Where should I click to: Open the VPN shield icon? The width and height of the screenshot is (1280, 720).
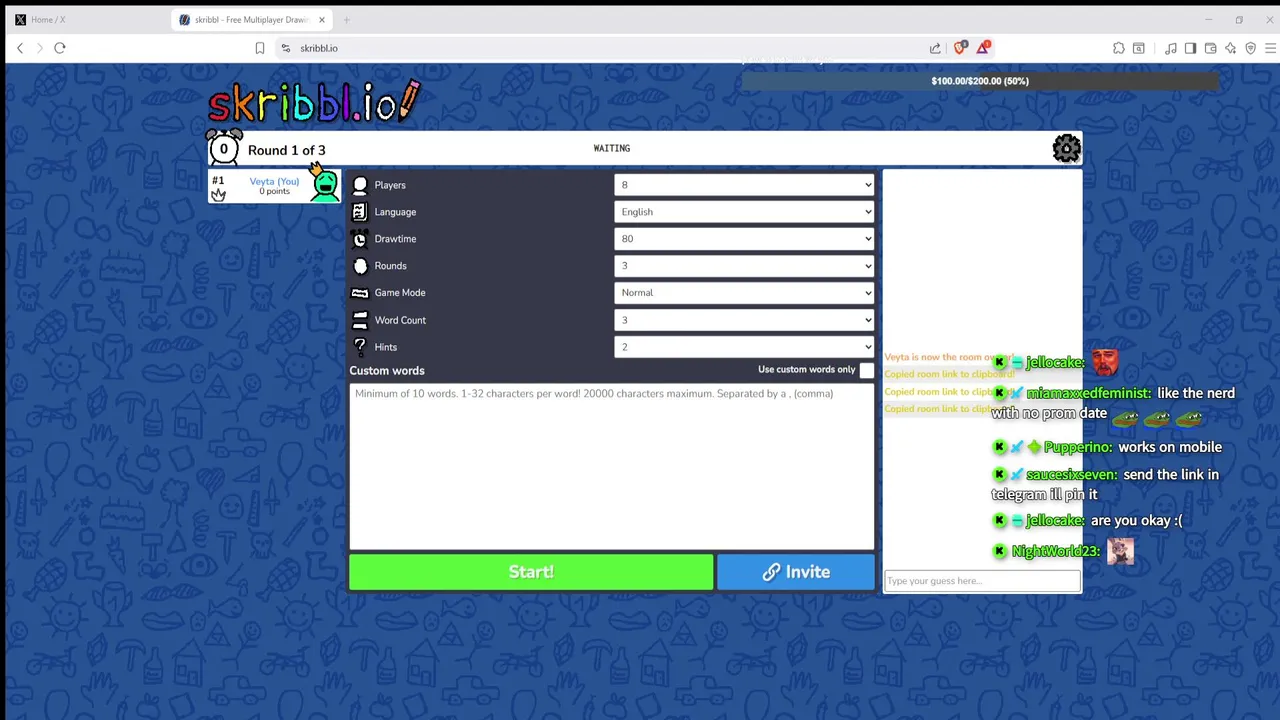(1251, 48)
